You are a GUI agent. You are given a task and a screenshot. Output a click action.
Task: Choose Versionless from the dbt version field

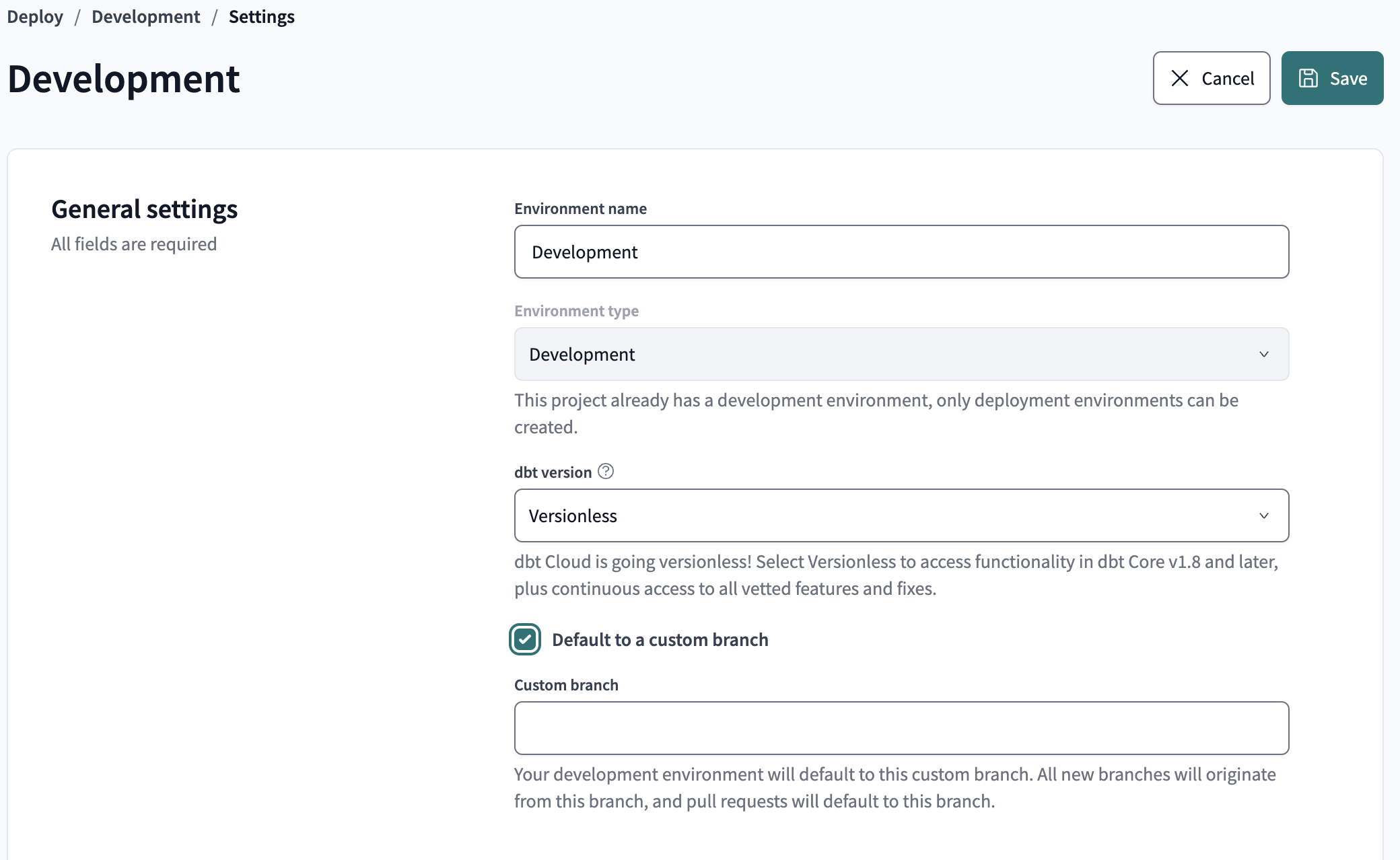click(x=901, y=515)
